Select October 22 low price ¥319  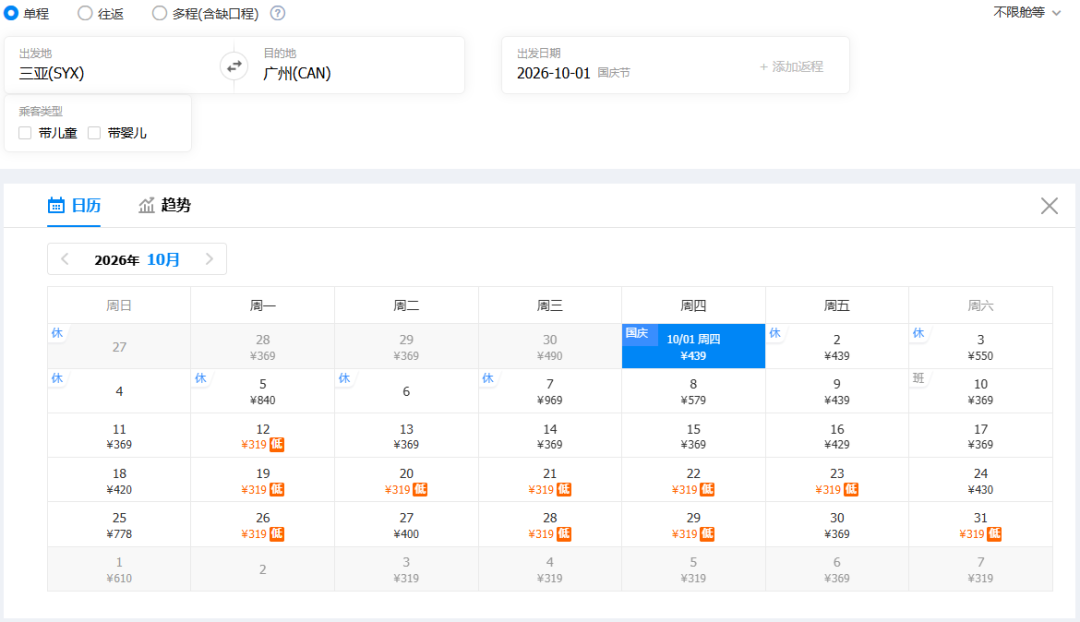coord(693,480)
